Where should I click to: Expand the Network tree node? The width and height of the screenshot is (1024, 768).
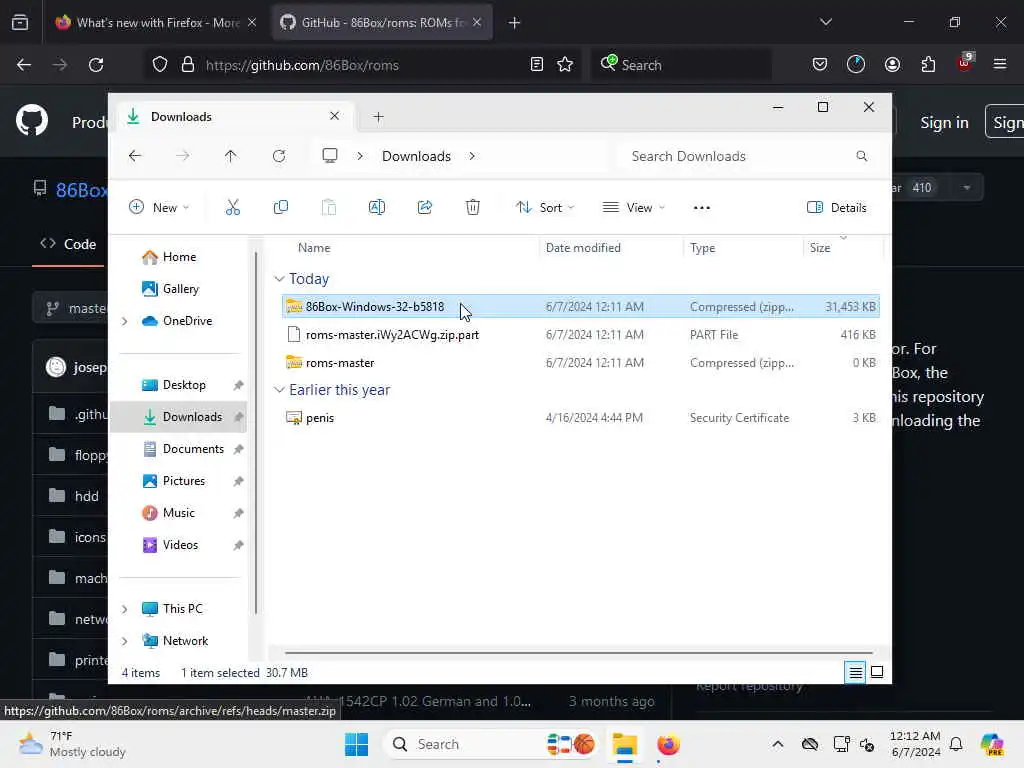click(x=125, y=641)
